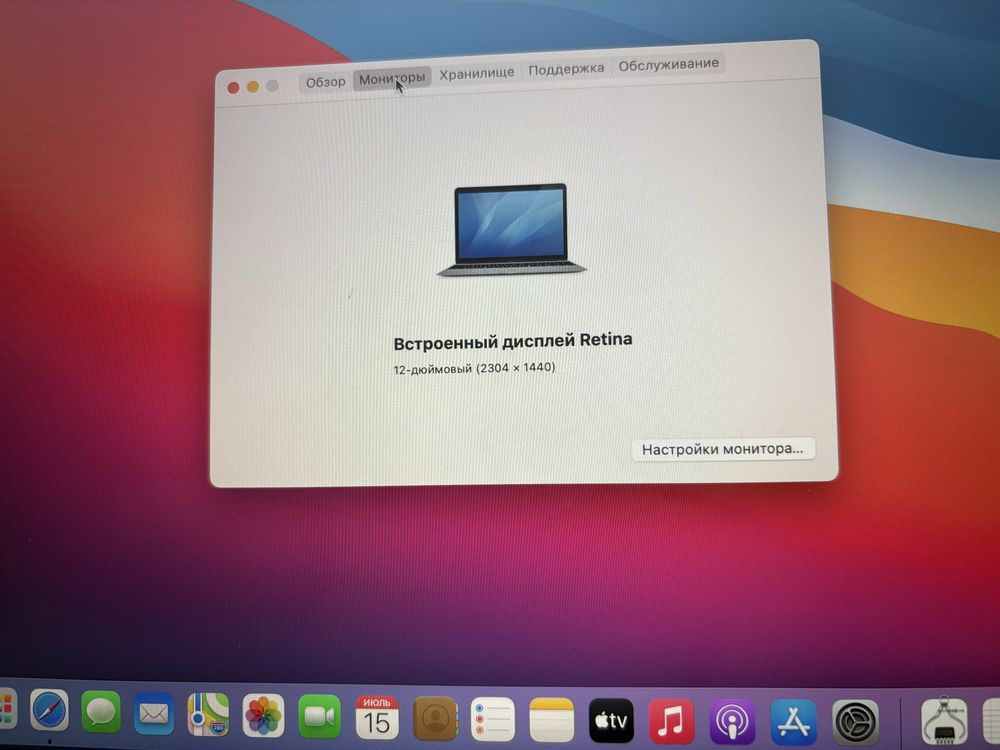Switch to the Хранилище tab
The image size is (1000, 750).
tap(476, 73)
